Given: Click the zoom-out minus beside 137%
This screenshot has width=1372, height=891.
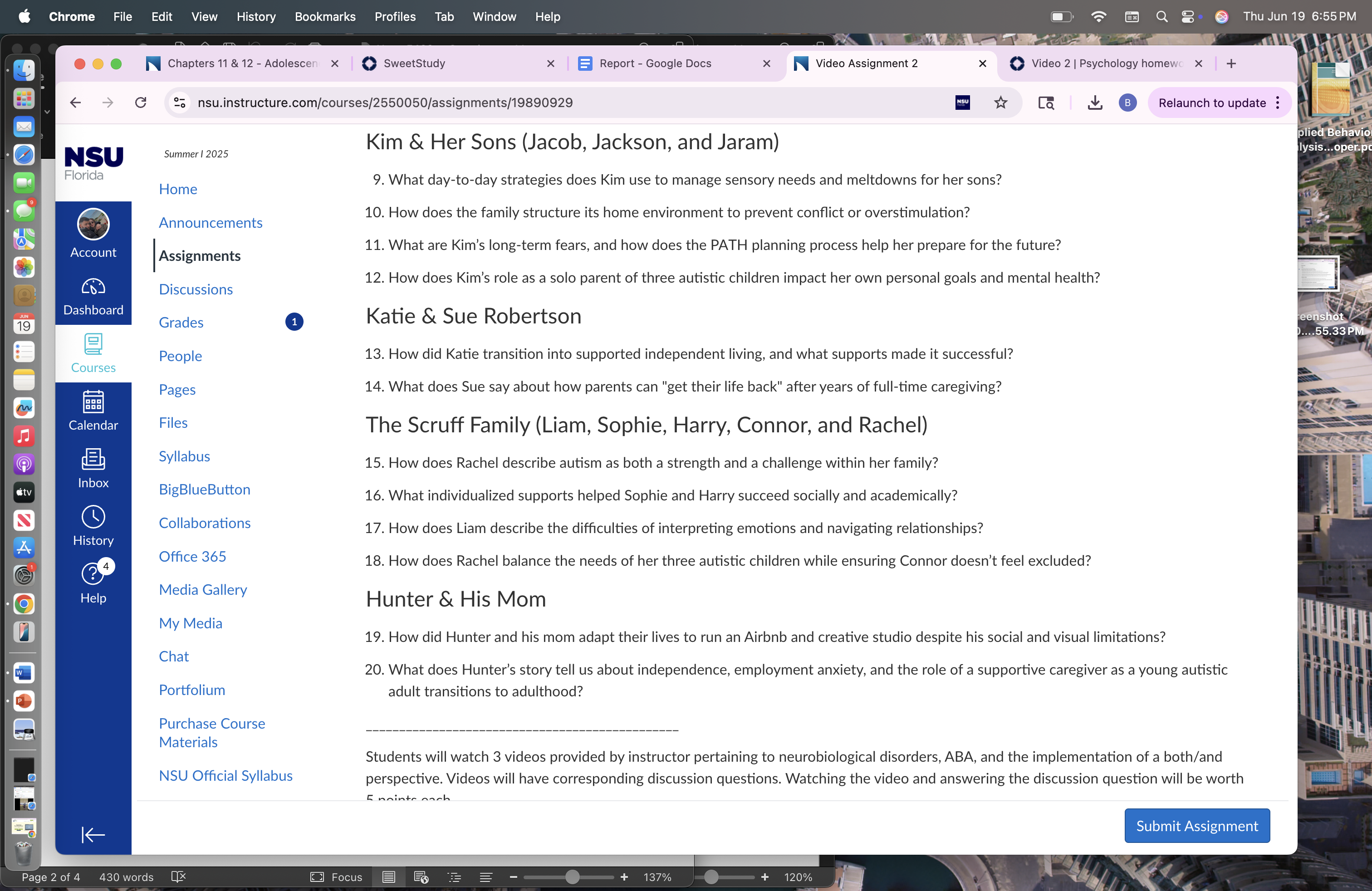Looking at the screenshot, I should 513,876.
